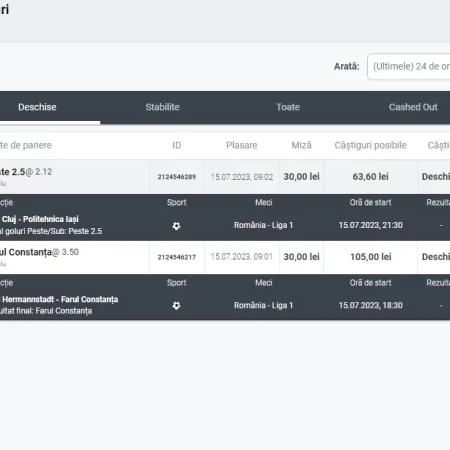
Task: Click the Câștiguri posibile column header
Action: [370, 145]
